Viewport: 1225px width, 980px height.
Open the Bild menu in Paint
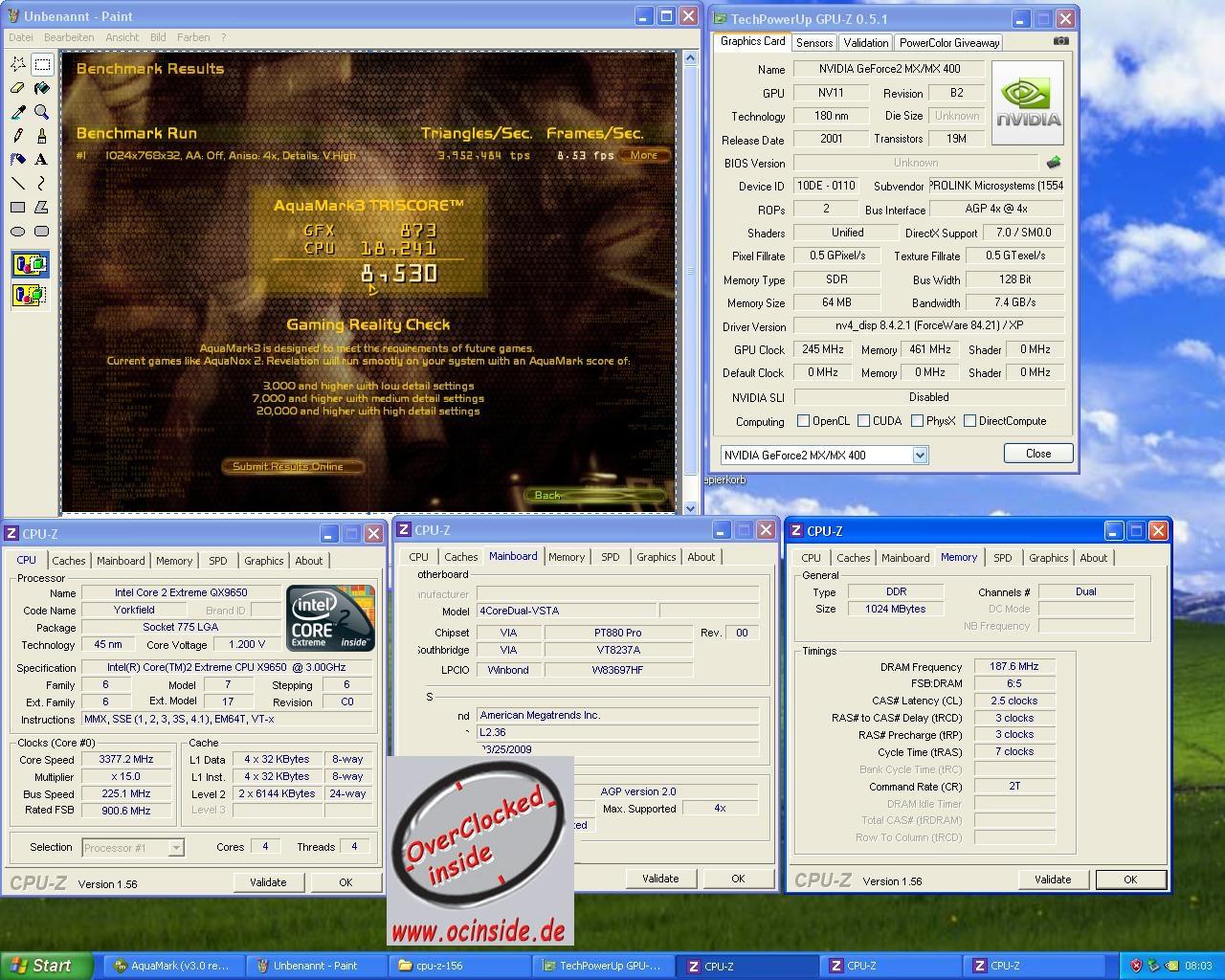[x=158, y=37]
